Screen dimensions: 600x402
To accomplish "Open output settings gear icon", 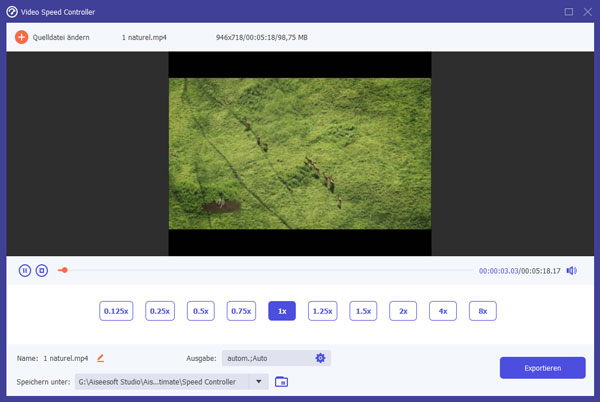I will pos(320,358).
